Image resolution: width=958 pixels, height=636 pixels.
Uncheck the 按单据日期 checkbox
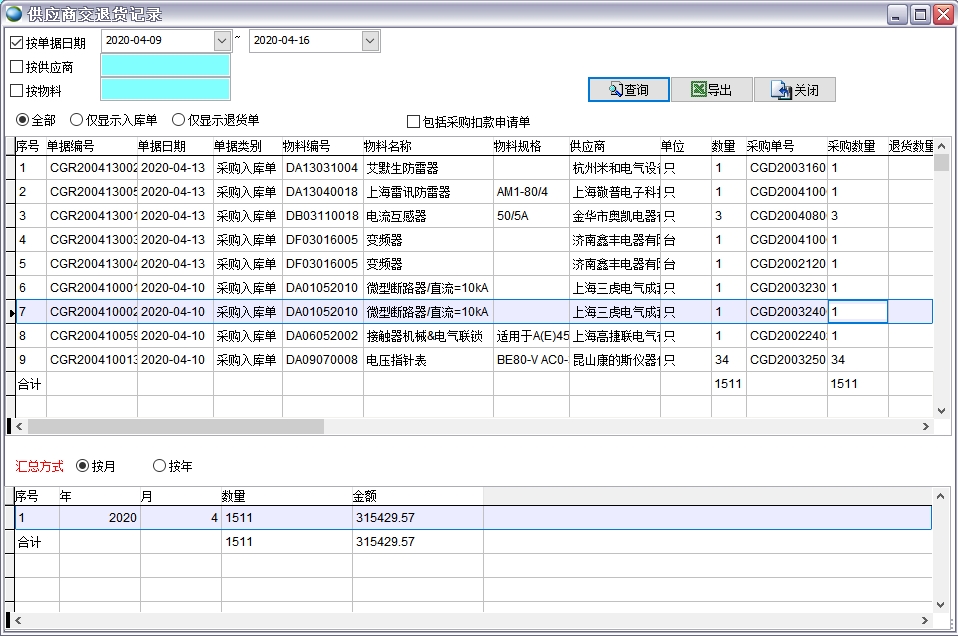pyautogui.click(x=15, y=41)
